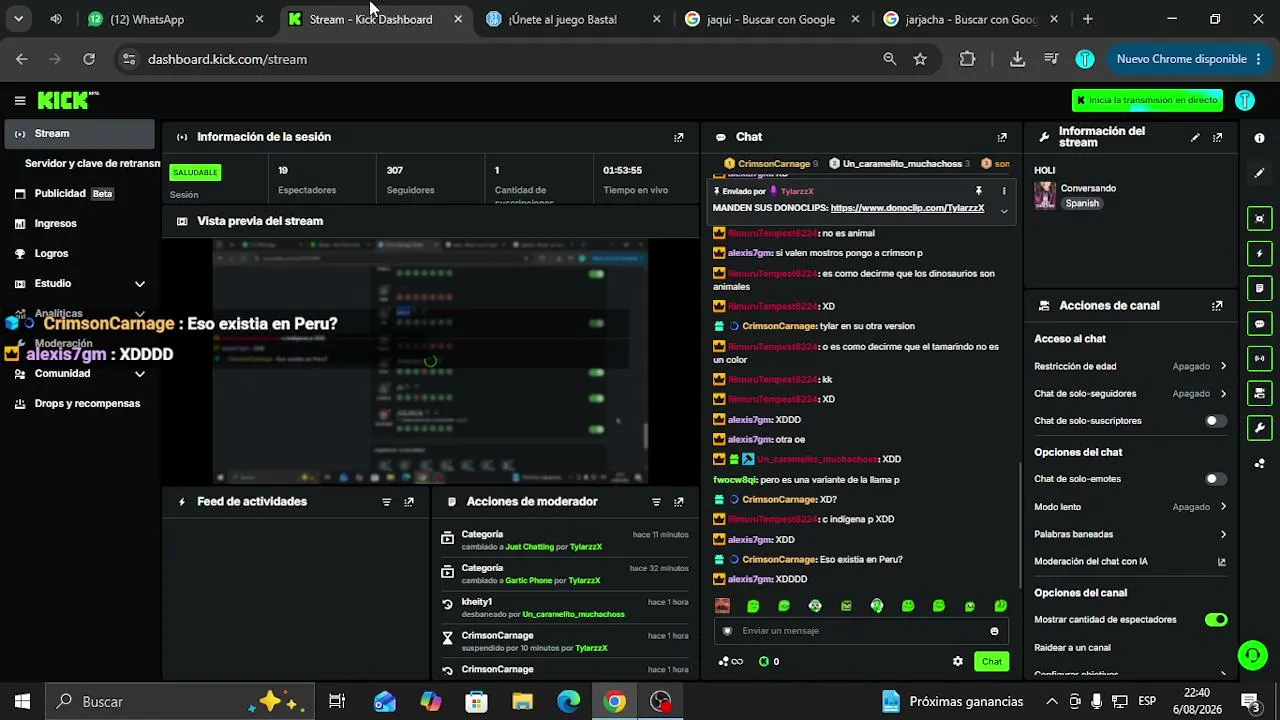Screen dimensions: 1280x720
Task: Select Stream in the left sidebar
Action: (80, 134)
